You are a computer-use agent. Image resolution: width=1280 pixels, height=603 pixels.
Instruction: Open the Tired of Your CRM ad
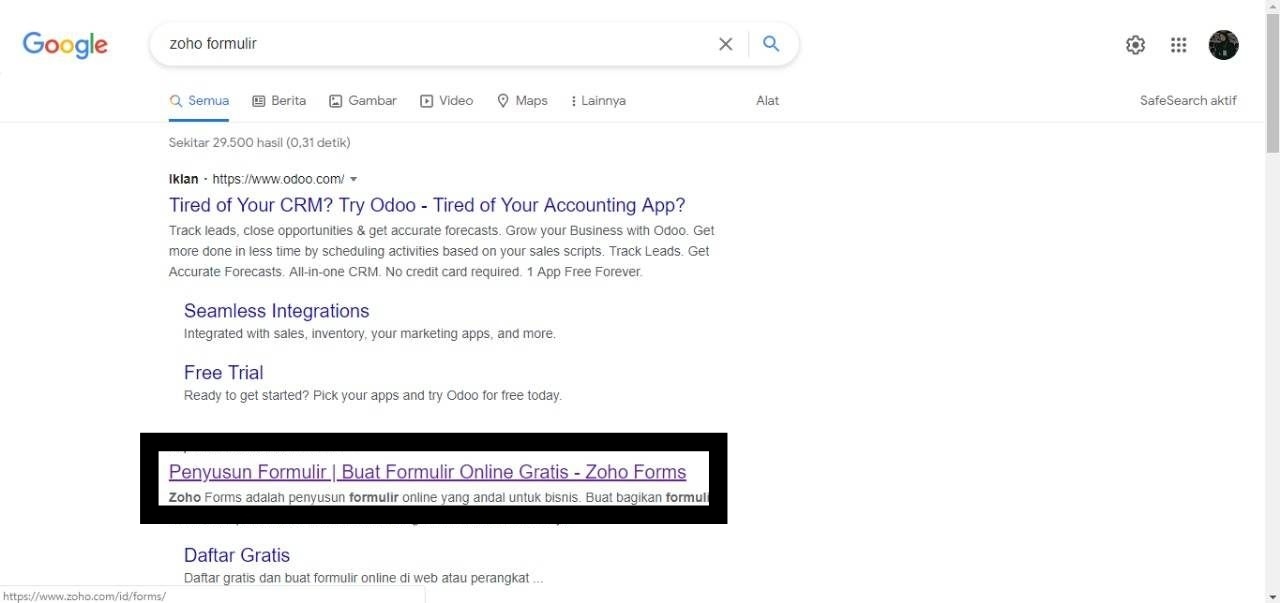(x=427, y=205)
